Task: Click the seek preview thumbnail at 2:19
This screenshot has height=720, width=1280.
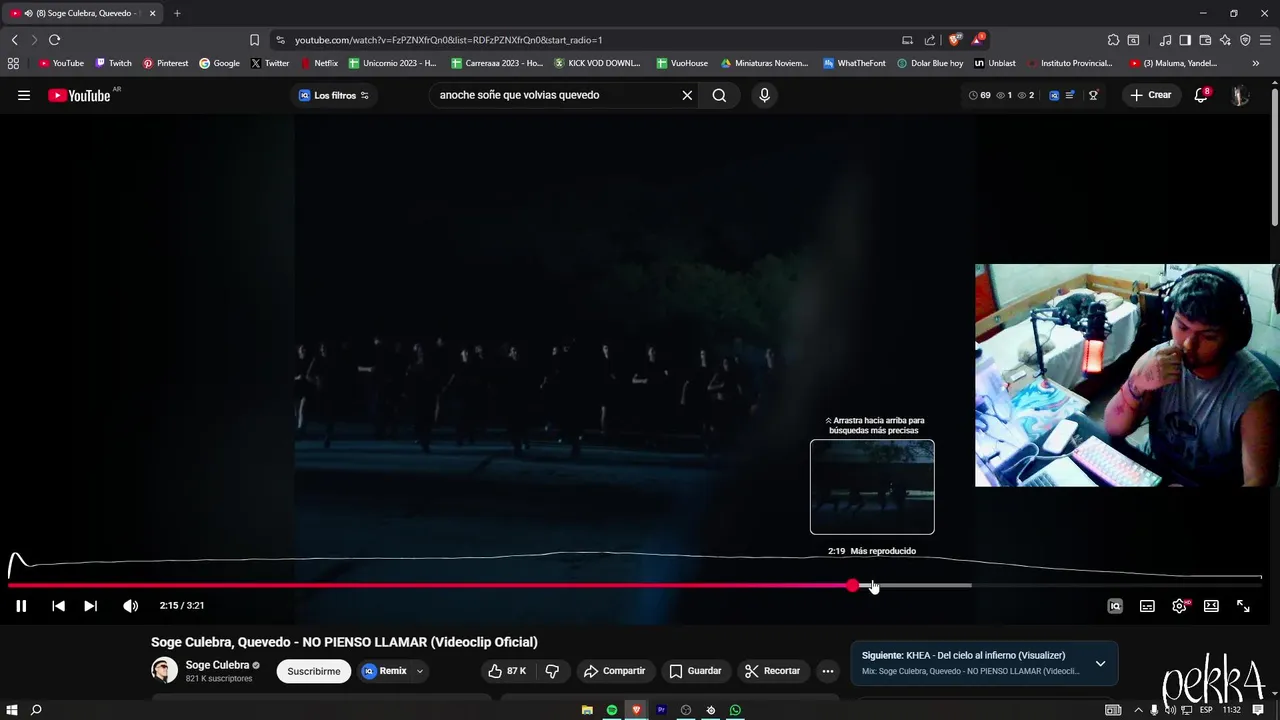Action: point(872,487)
